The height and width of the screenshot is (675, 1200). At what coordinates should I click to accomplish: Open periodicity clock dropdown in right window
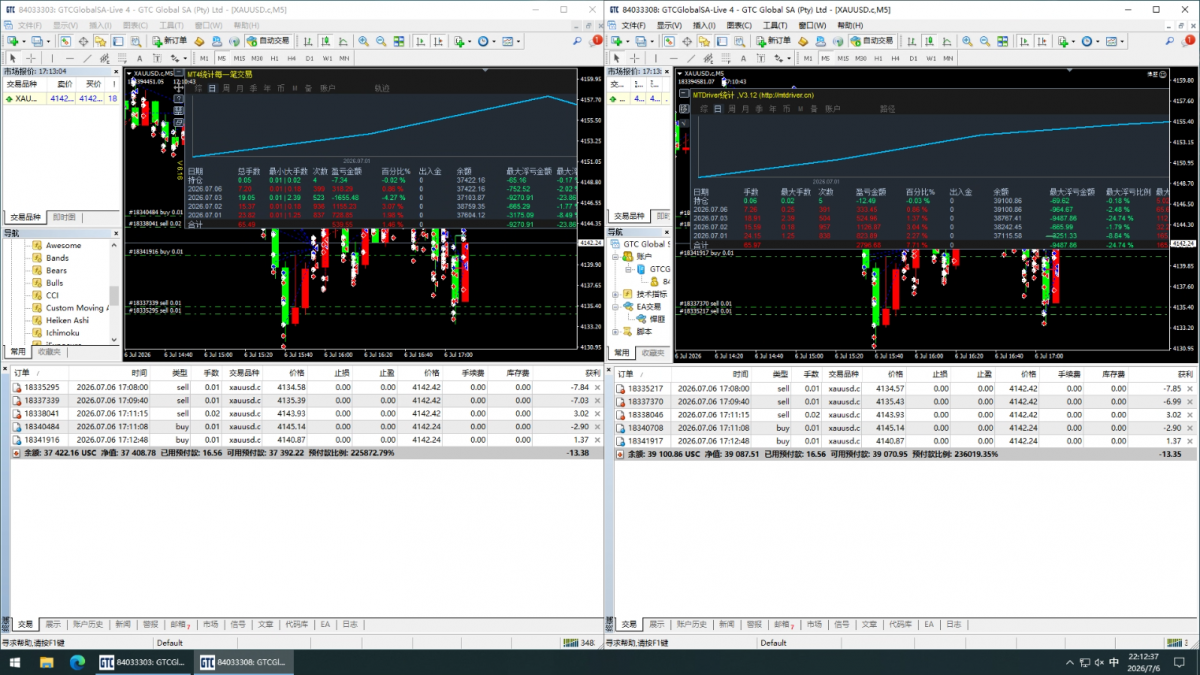point(1090,41)
